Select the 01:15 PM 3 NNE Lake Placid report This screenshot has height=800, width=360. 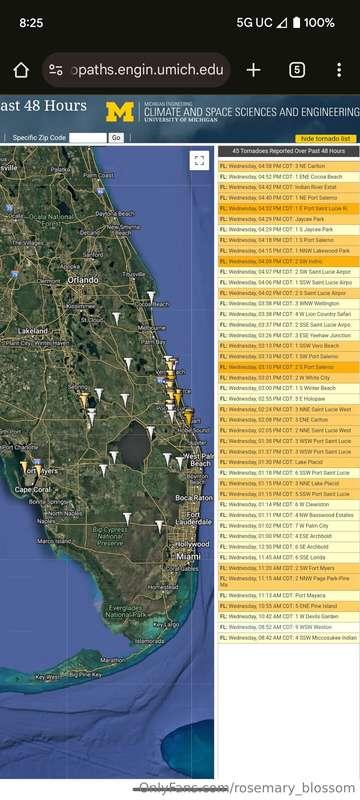tap(289, 483)
